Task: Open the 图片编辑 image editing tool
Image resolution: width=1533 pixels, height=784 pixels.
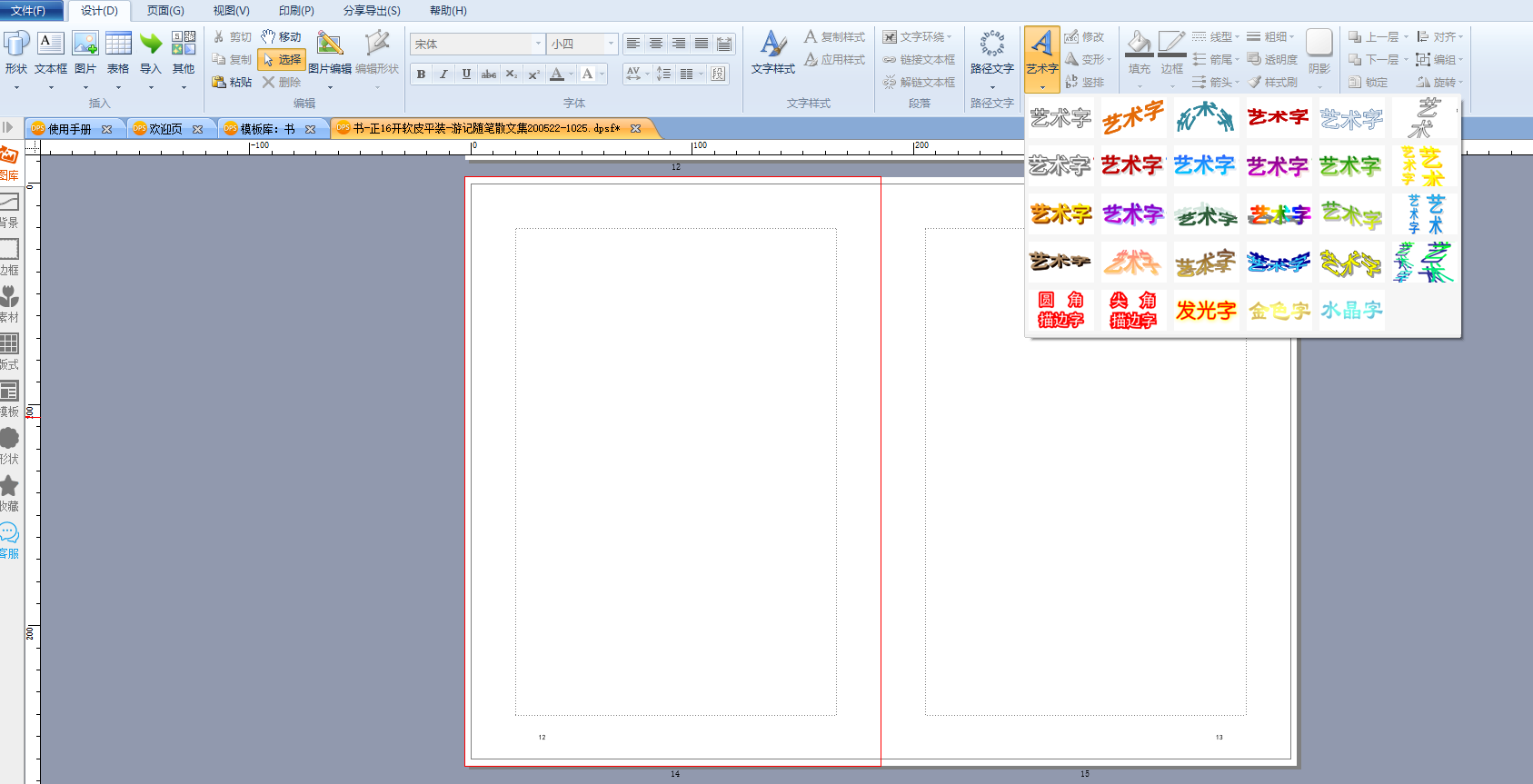Action: point(329,45)
